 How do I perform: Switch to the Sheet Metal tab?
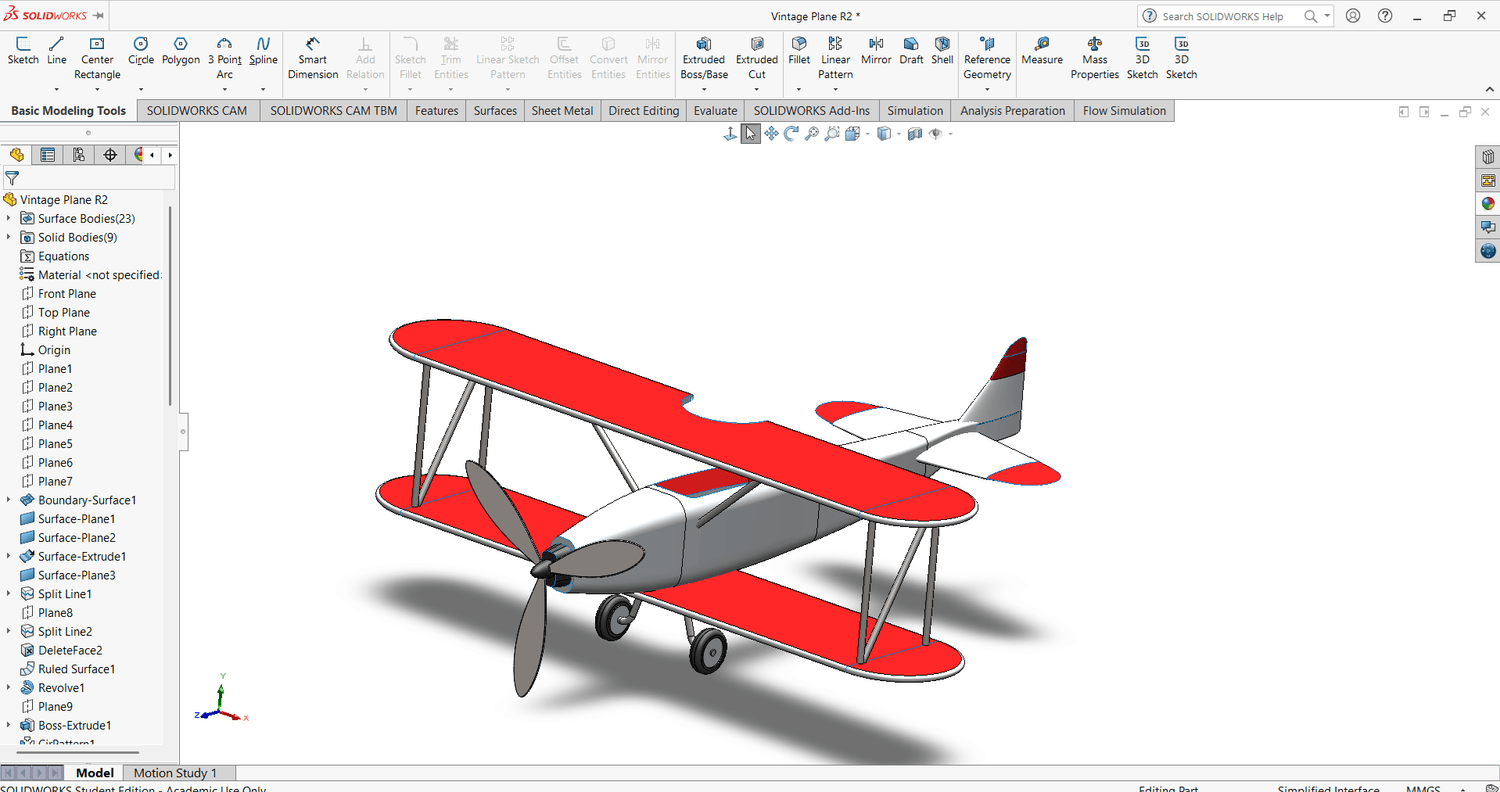[x=562, y=111]
